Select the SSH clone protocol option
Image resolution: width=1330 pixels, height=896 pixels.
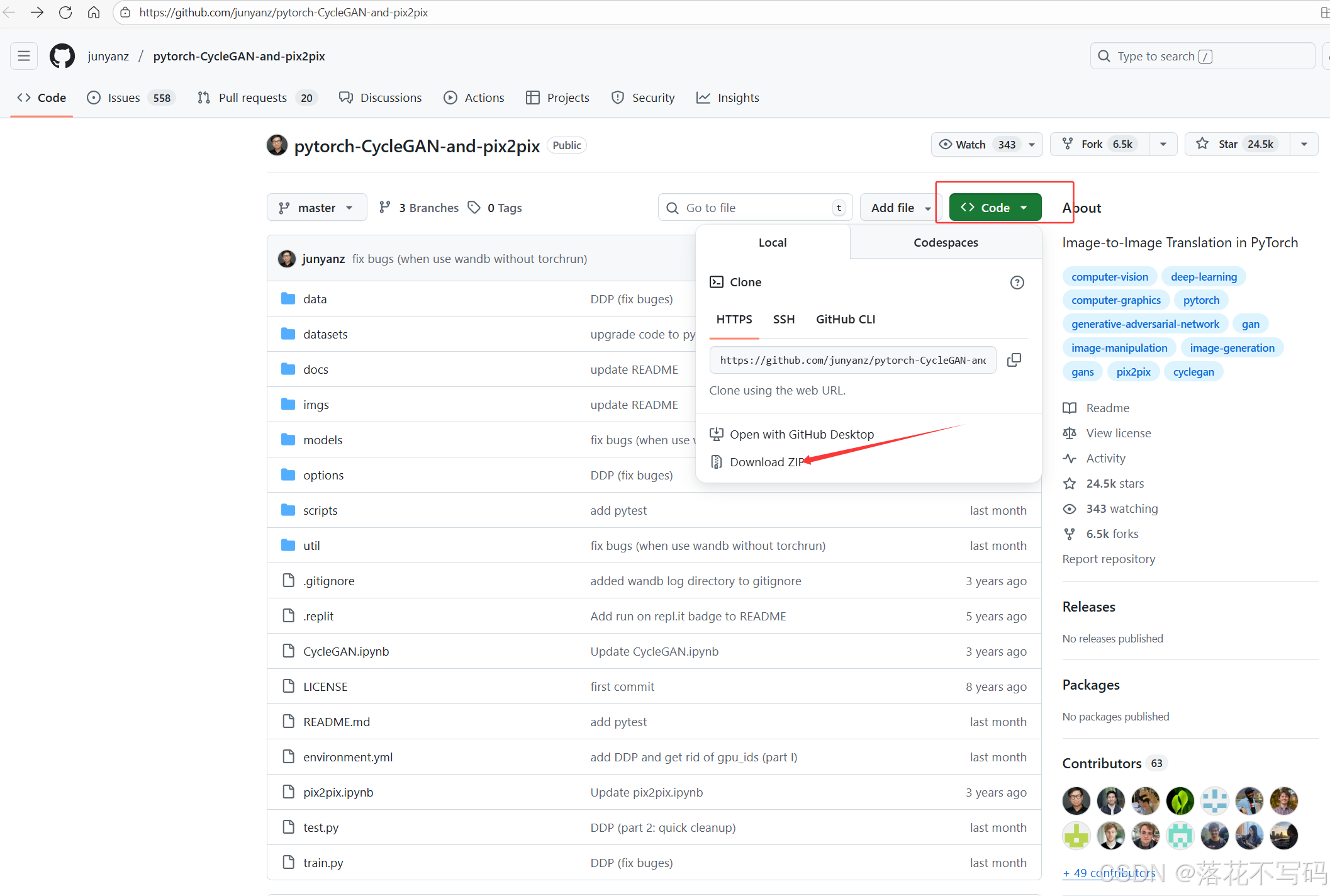click(783, 320)
